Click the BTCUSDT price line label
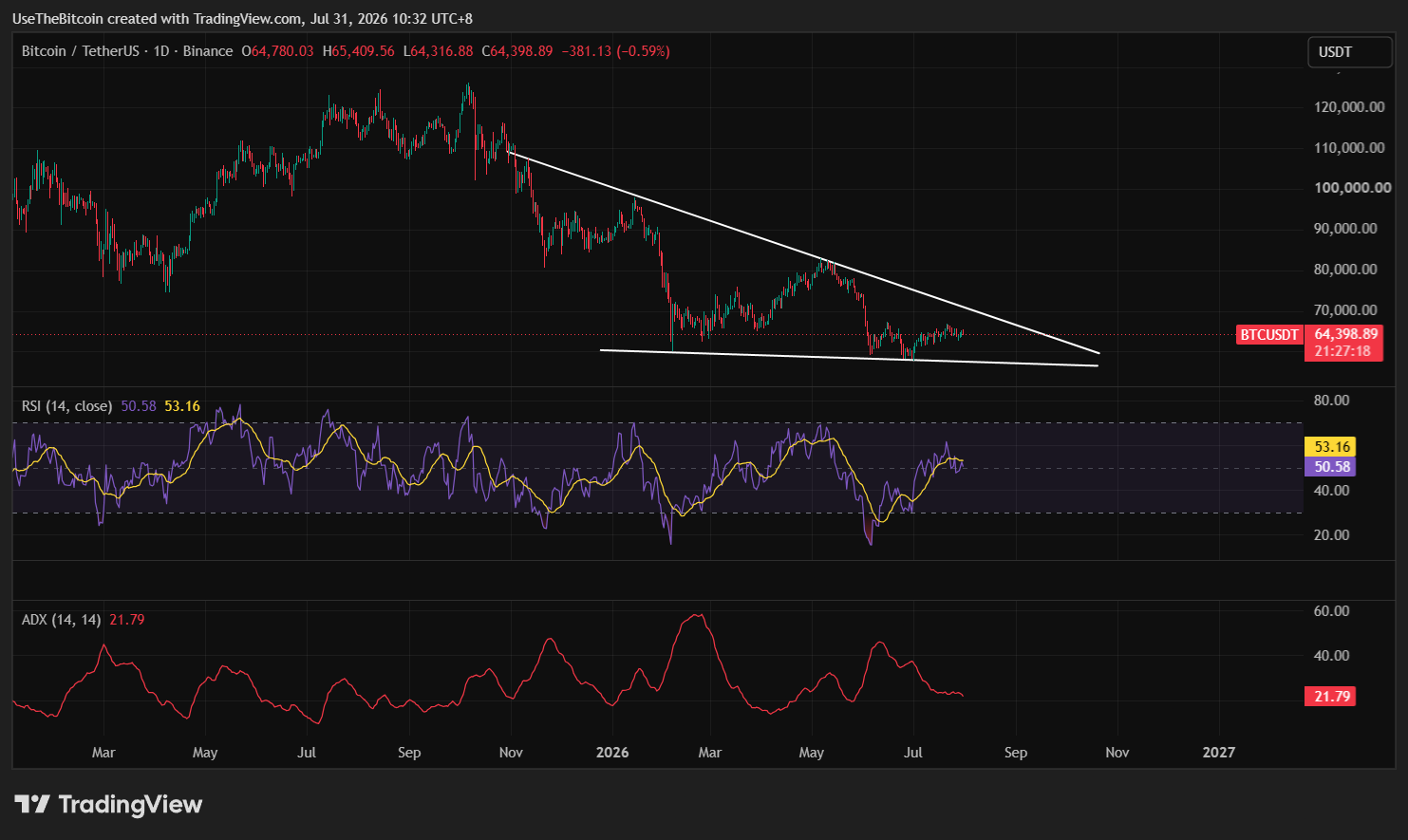This screenshot has width=1408, height=840. tap(1268, 335)
